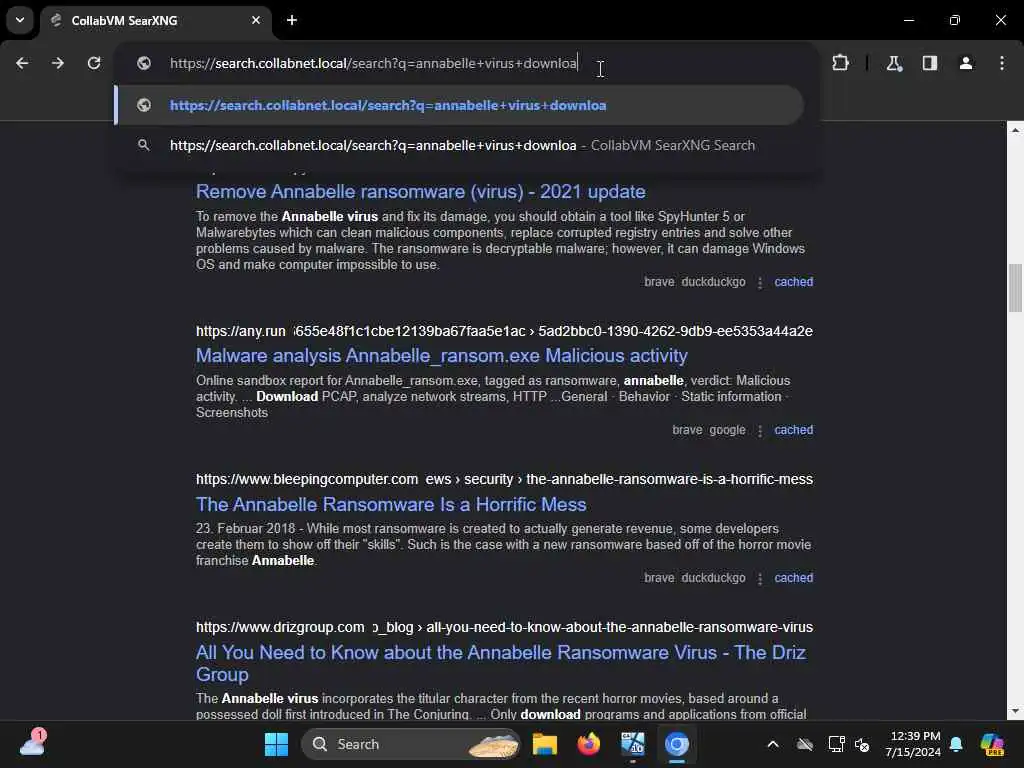Choose the CollabVM SearXNG Search suggestion
This screenshot has height=768, width=1024.
click(458, 146)
